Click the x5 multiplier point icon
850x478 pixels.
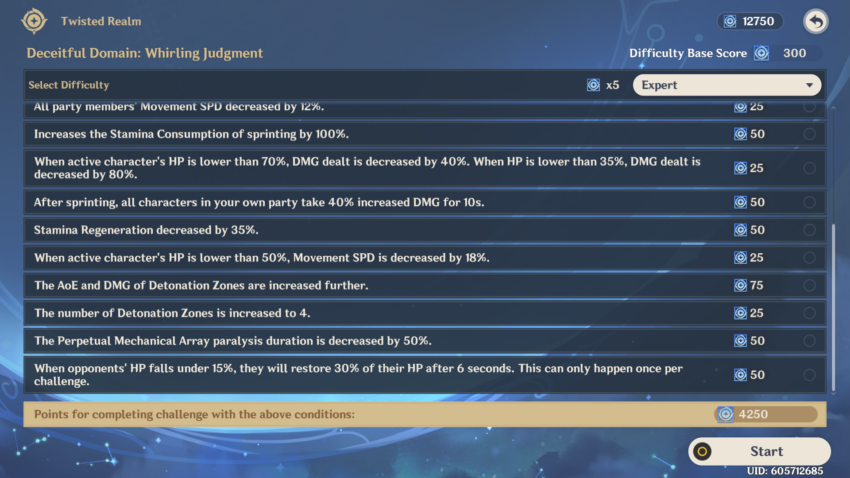click(x=593, y=85)
